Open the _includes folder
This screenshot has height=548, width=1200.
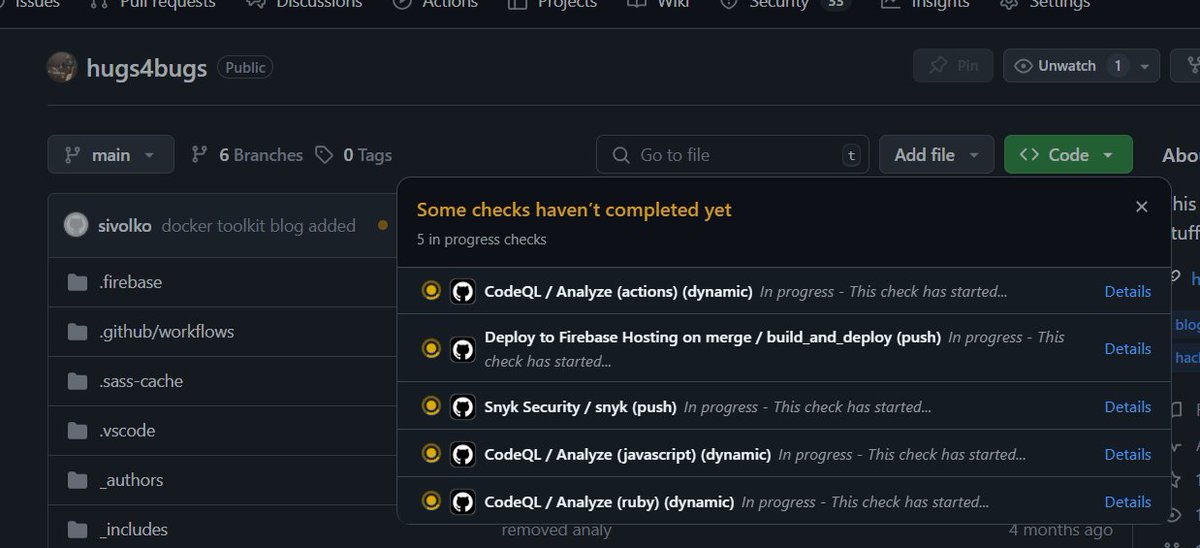[133, 530]
